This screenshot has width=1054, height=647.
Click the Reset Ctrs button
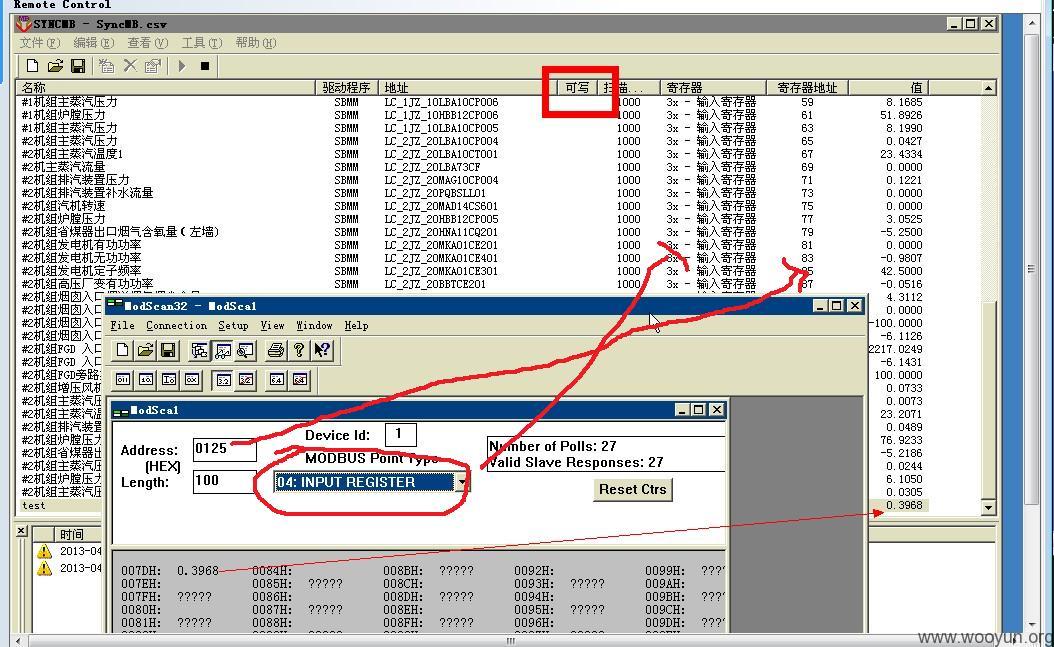633,489
